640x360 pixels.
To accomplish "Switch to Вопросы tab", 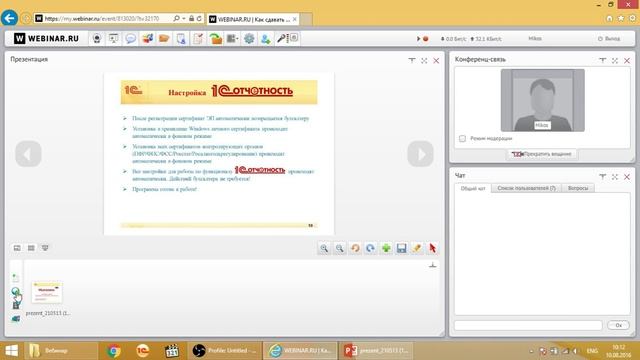I will [x=578, y=188].
